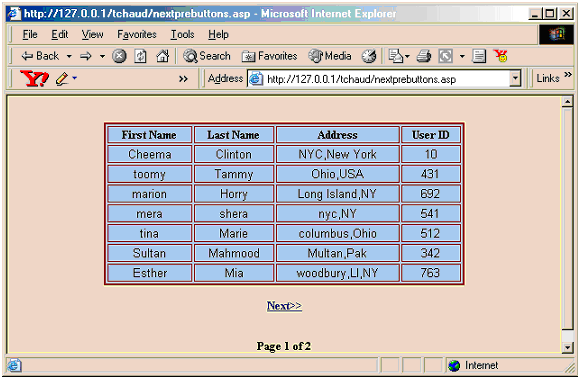Refresh the page using the Refresh icon

pos(140,56)
